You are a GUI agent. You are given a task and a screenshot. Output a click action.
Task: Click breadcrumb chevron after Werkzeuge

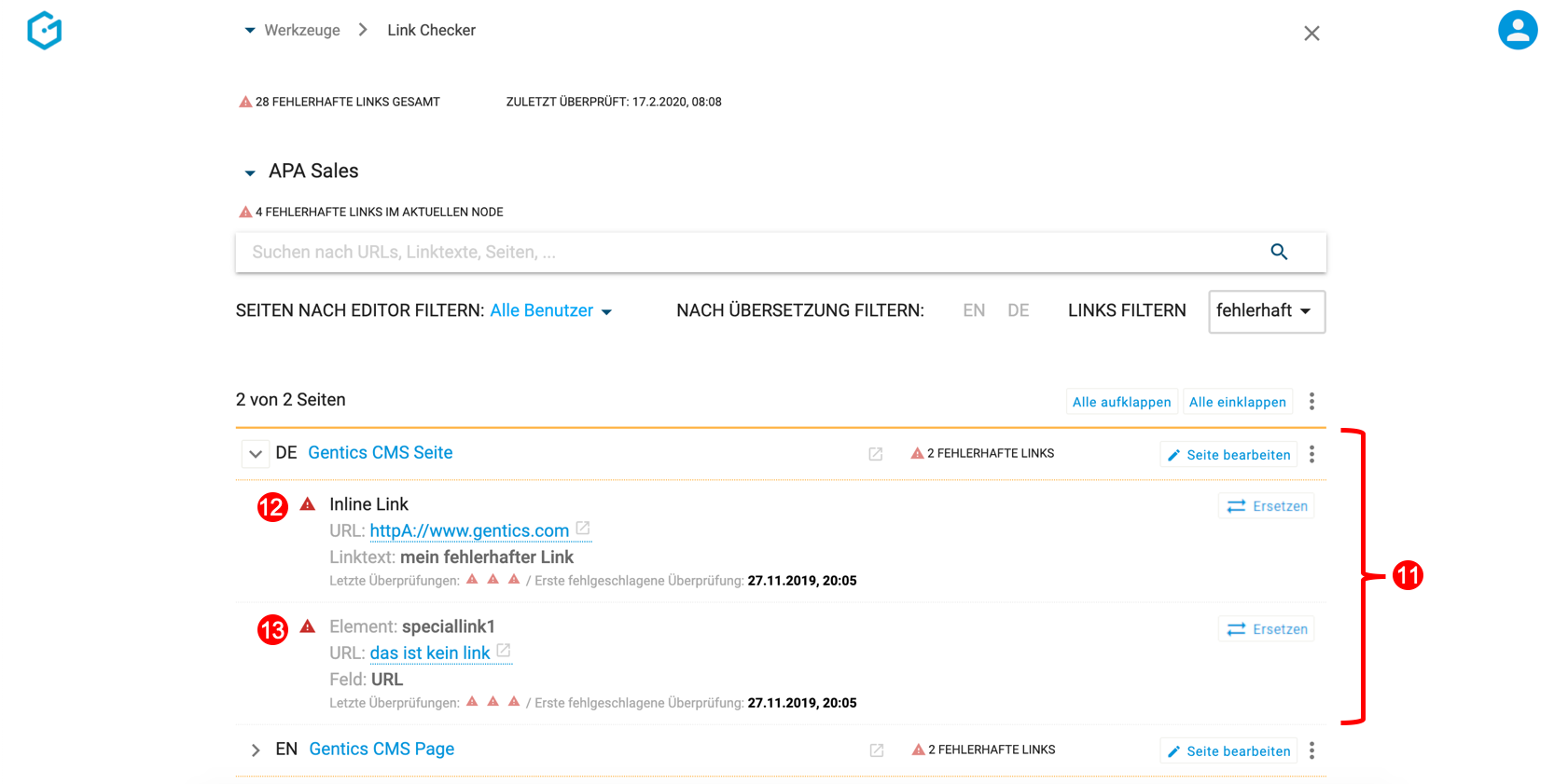[363, 30]
